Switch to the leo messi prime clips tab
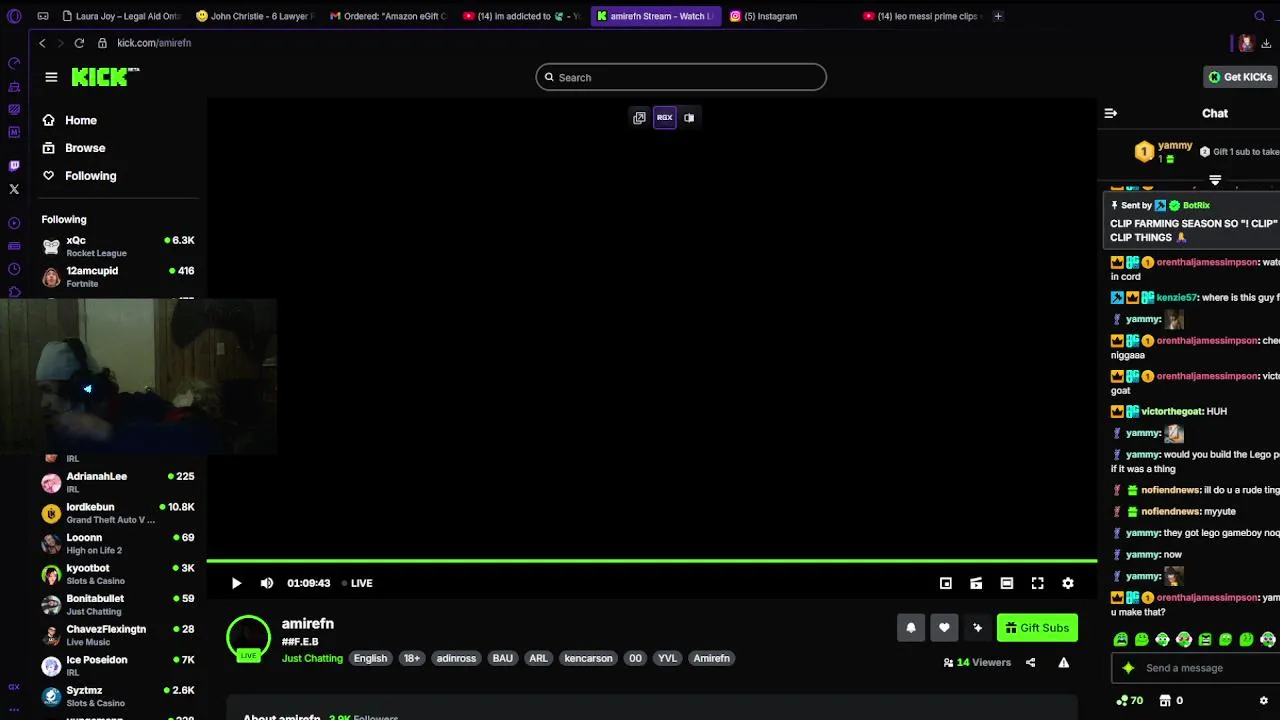1280x720 pixels. click(x=922, y=16)
